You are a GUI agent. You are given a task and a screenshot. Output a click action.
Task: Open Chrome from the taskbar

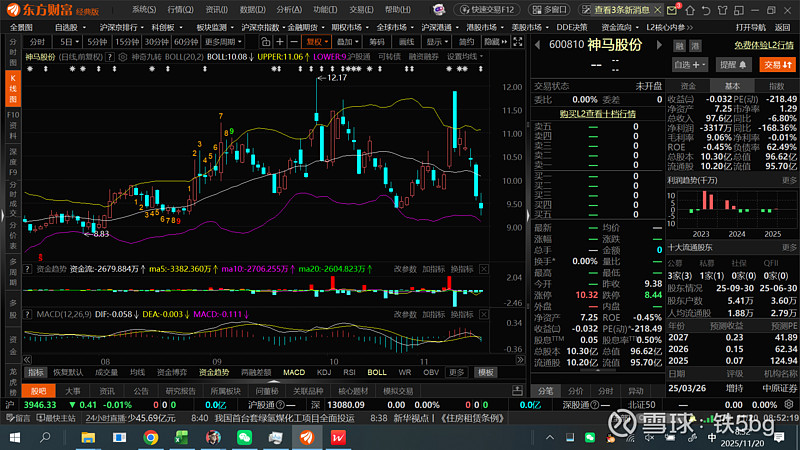(x=151, y=437)
